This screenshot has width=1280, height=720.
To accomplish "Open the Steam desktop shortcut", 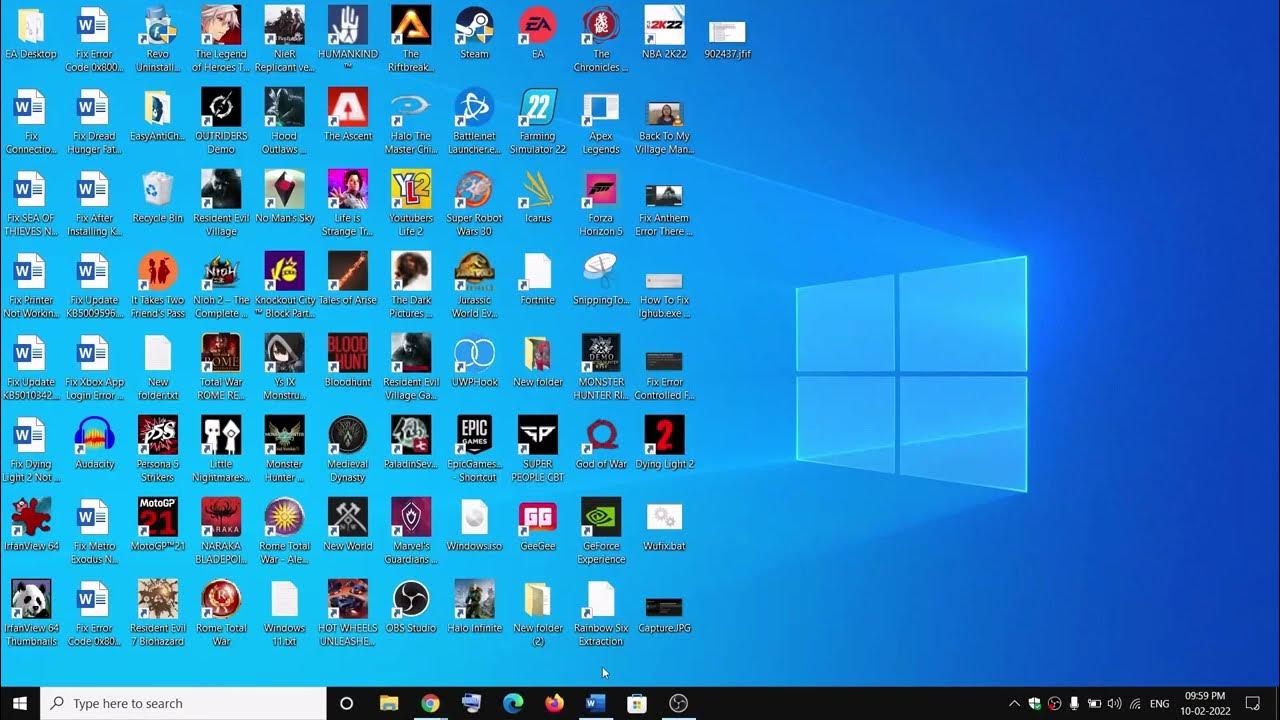I will 474,33.
